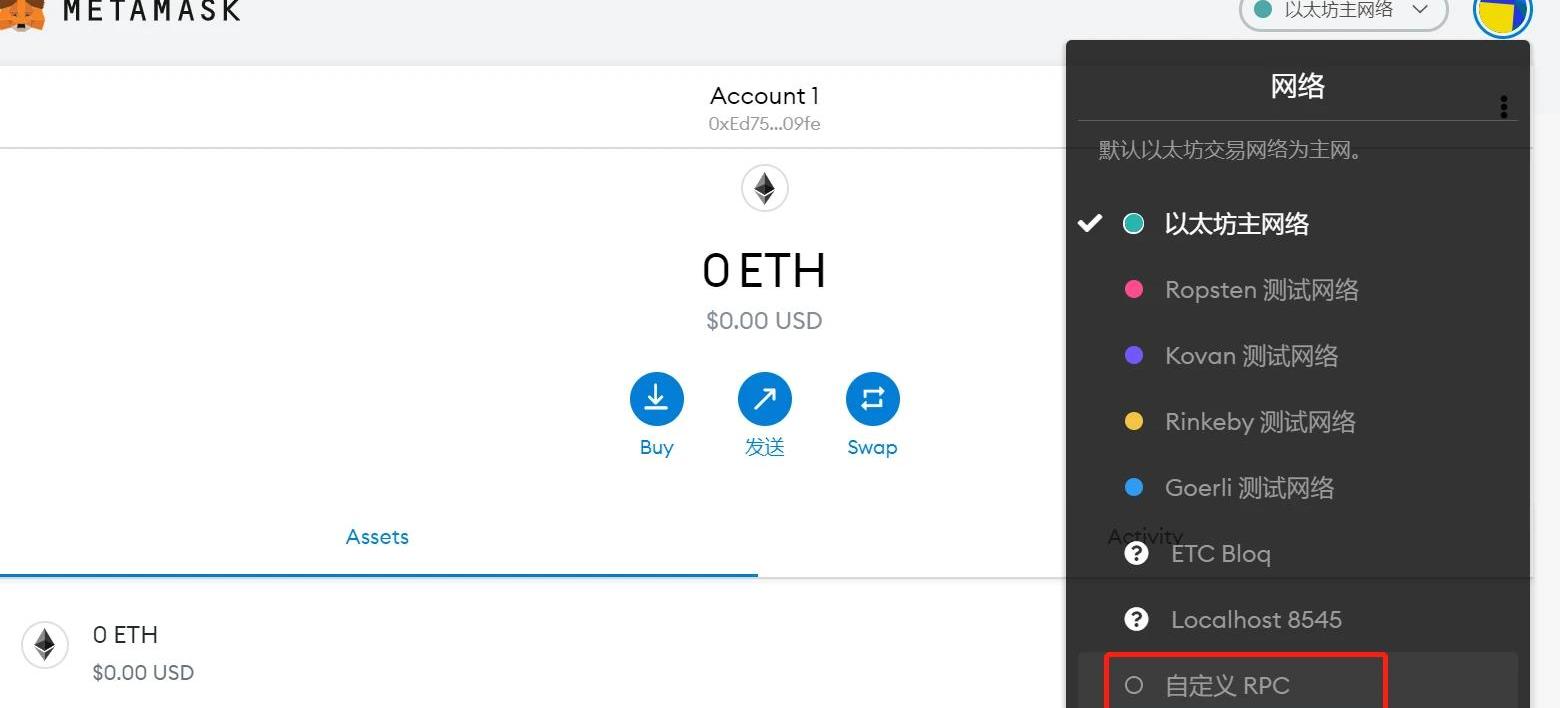Click the ETH token icon in the Assets list

(45, 645)
